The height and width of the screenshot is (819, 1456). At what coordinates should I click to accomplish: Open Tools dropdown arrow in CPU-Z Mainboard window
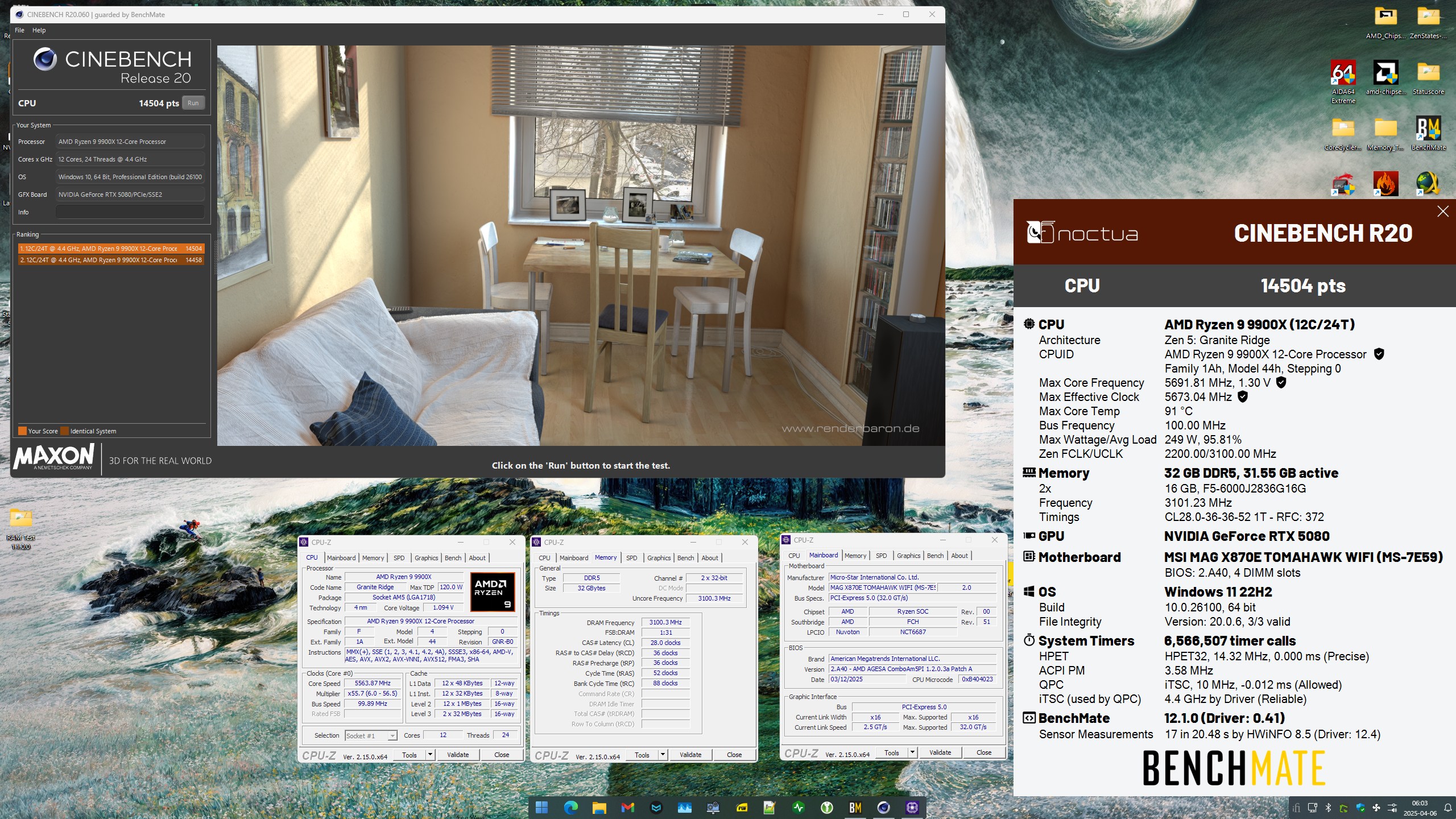point(912,752)
